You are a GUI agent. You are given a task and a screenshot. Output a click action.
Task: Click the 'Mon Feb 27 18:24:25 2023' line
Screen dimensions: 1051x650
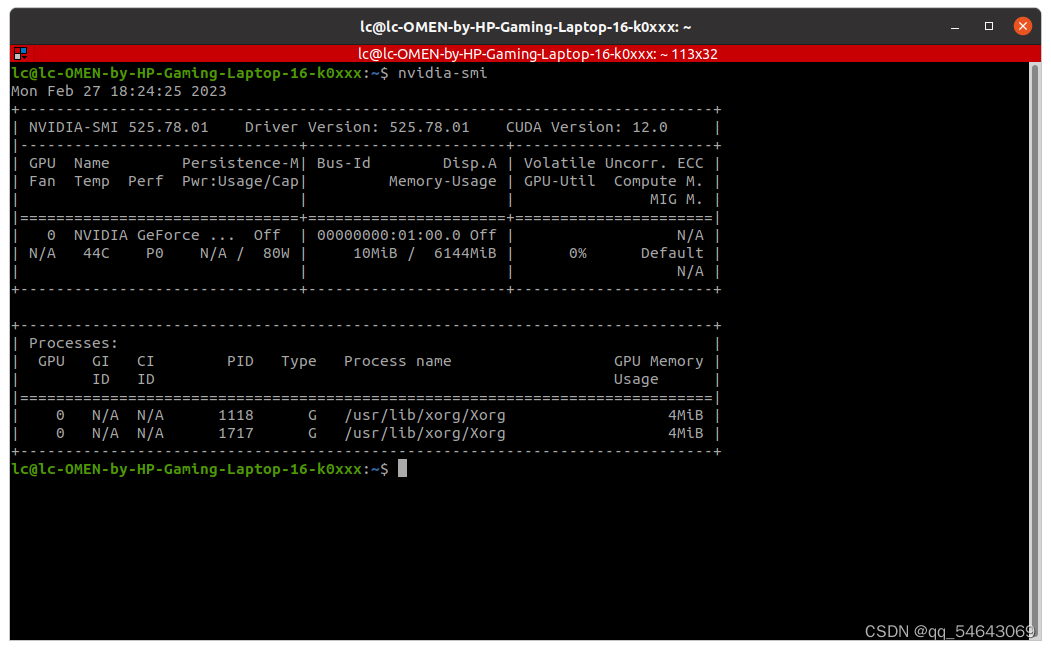(119, 91)
